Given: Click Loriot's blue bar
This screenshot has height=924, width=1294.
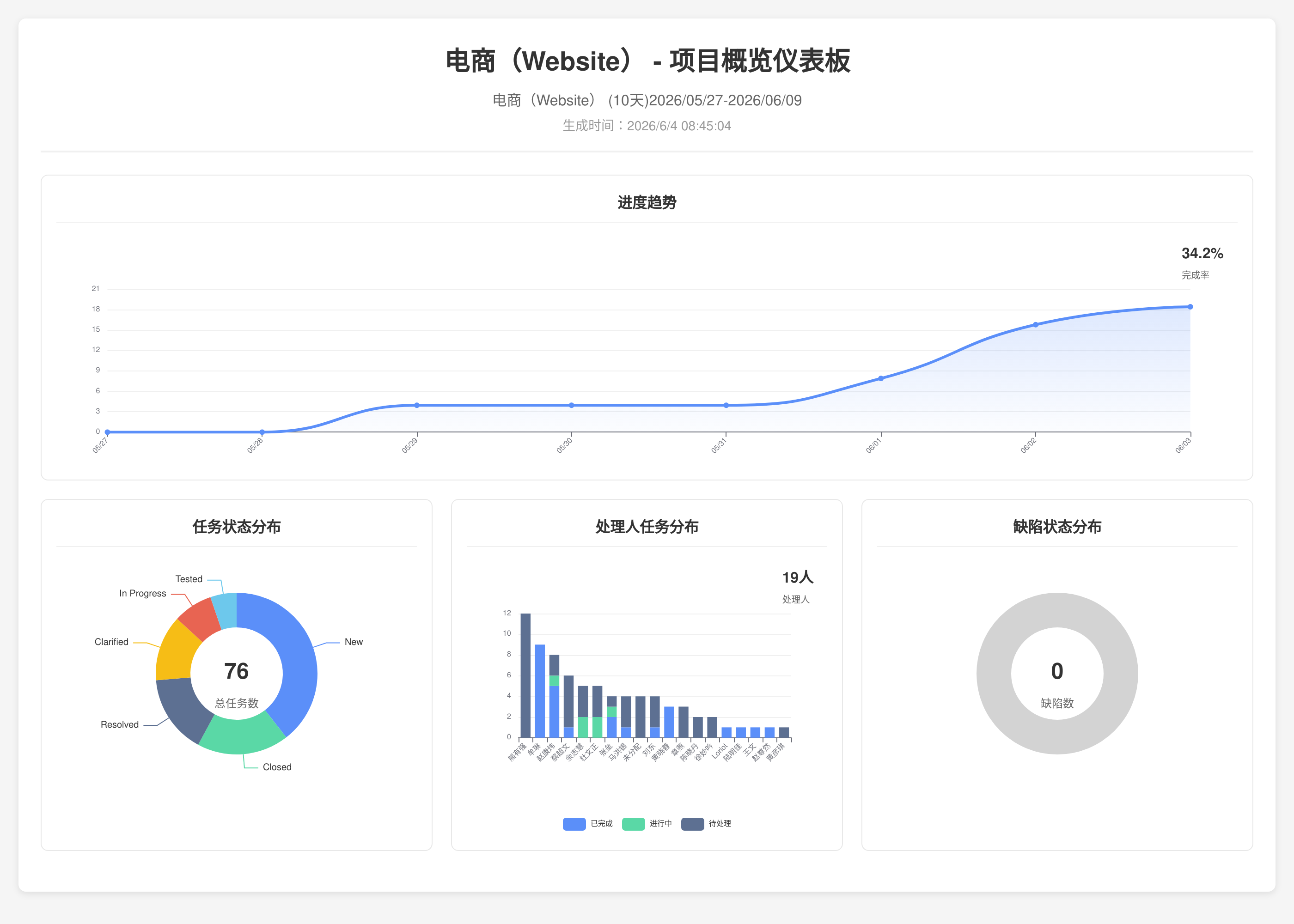Looking at the screenshot, I should point(726,733).
